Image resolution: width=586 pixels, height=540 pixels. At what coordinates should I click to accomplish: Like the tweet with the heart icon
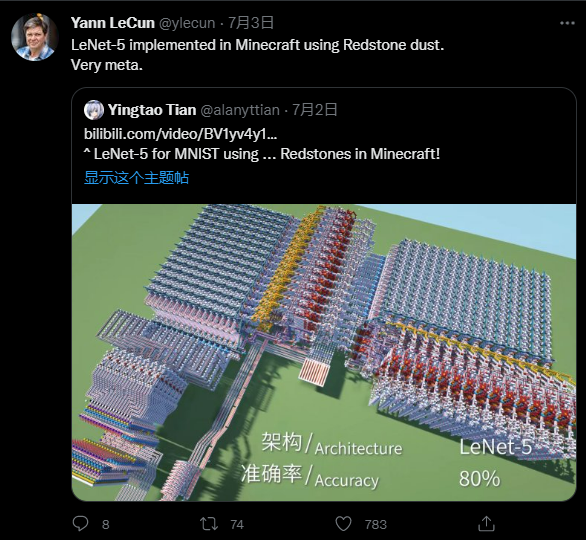tap(343, 524)
